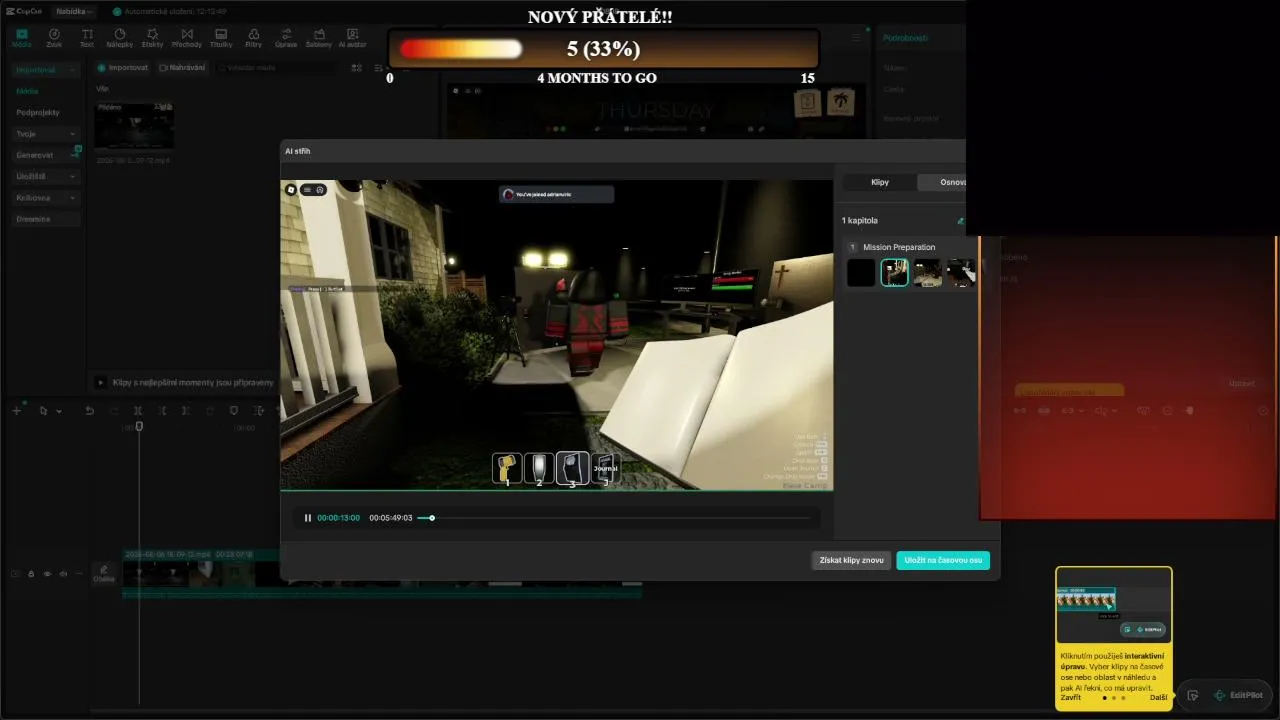This screenshot has height=720, width=1280.
Task: Switch to the Klipy tab
Action: (x=880, y=182)
